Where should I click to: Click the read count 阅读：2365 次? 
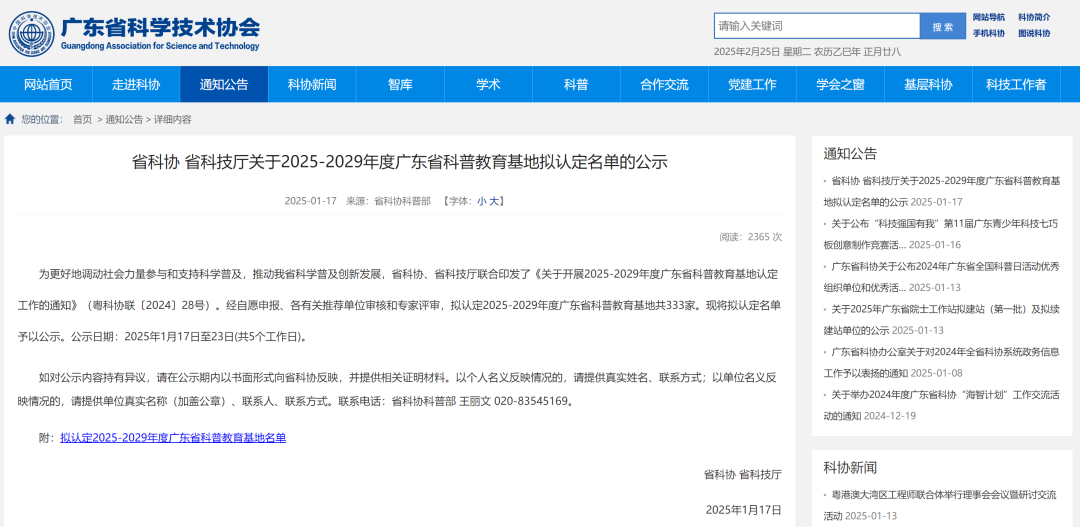pyautogui.click(x=751, y=236)
